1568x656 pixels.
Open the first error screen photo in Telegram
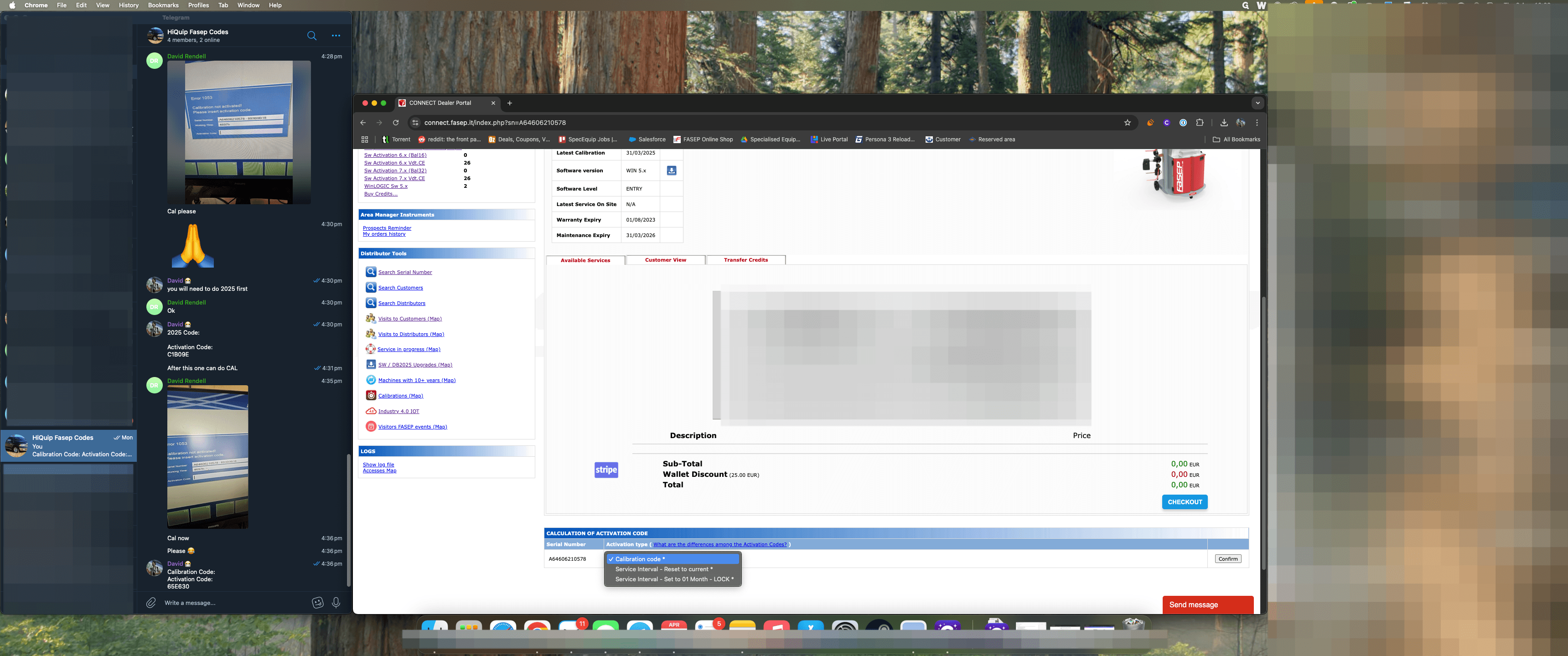(239, 132)
